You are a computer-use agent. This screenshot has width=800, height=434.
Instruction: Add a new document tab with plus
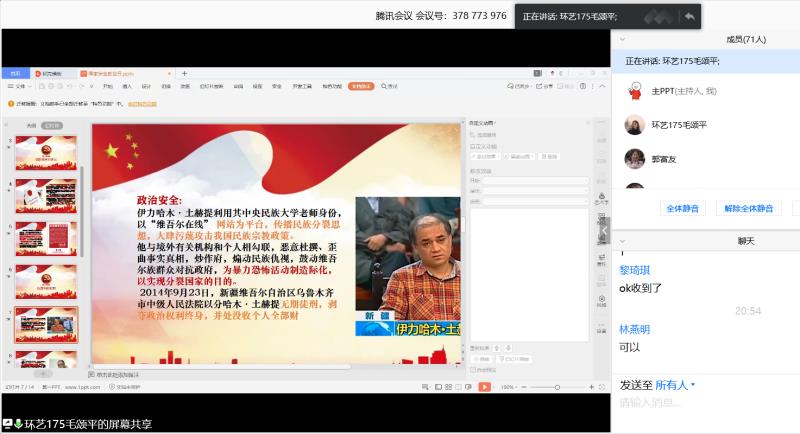185,73
